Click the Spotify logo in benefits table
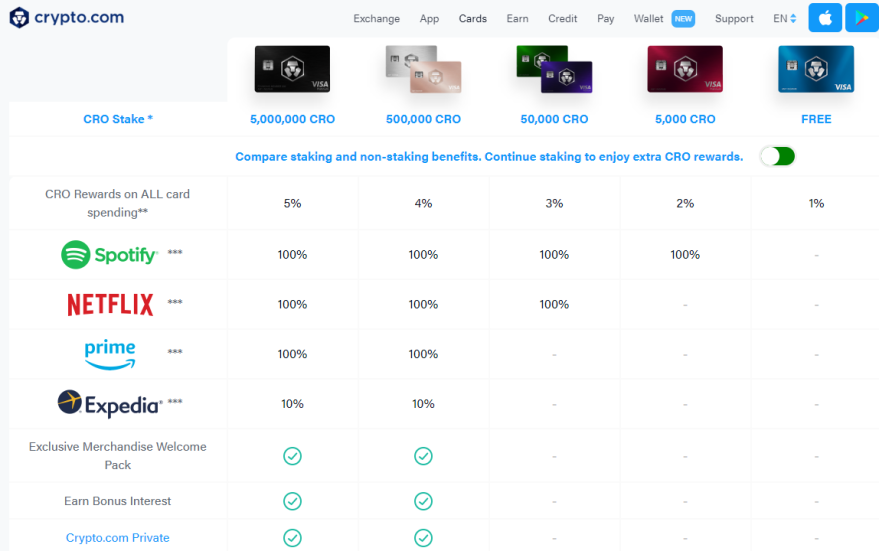This screenshot has height=551, width=879. coord(109,254)
